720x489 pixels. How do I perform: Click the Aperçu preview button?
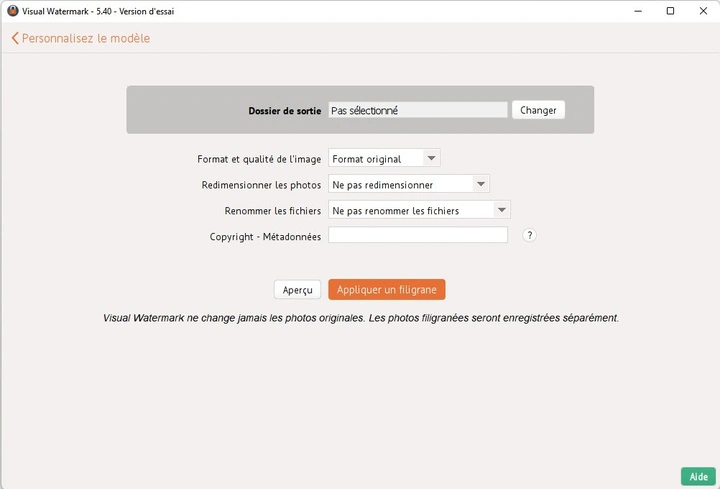tap(298, 290)
